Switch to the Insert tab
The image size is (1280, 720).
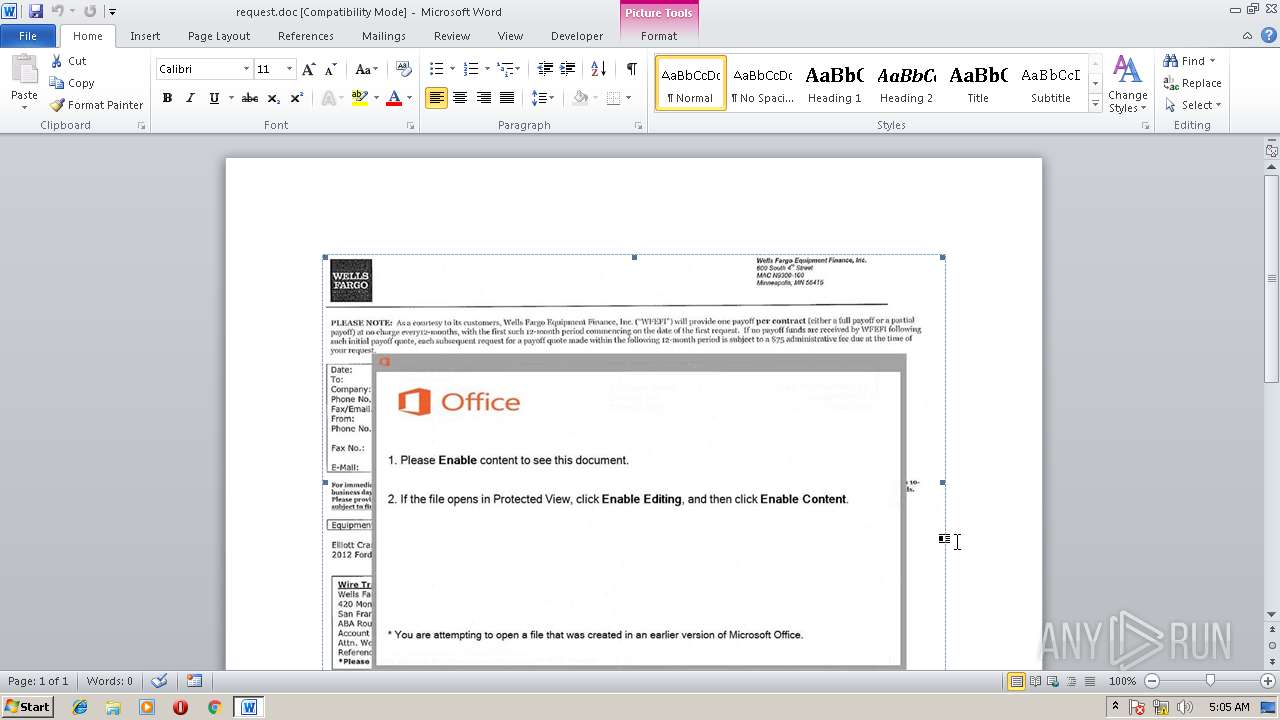click(x=145, y=36)
